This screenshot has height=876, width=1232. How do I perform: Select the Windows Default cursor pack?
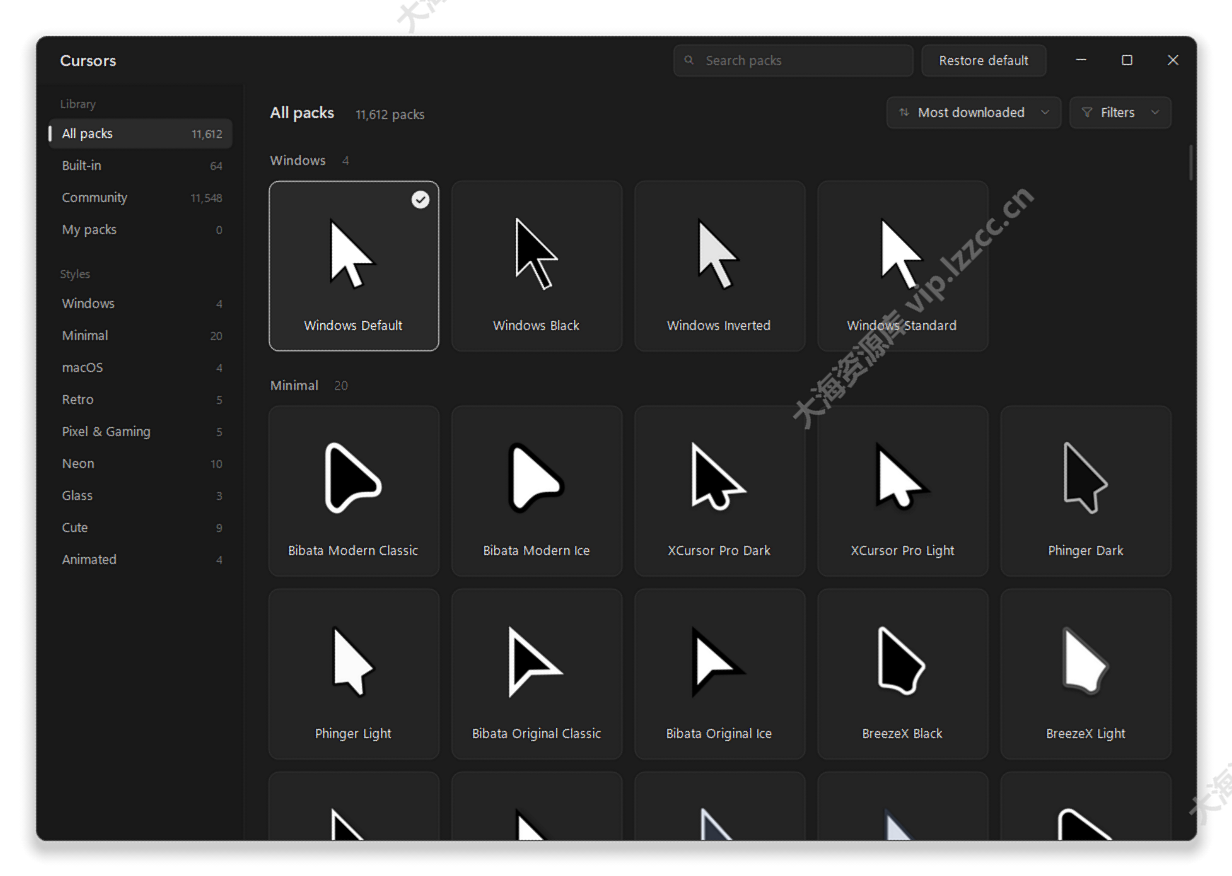pos(354,266)
